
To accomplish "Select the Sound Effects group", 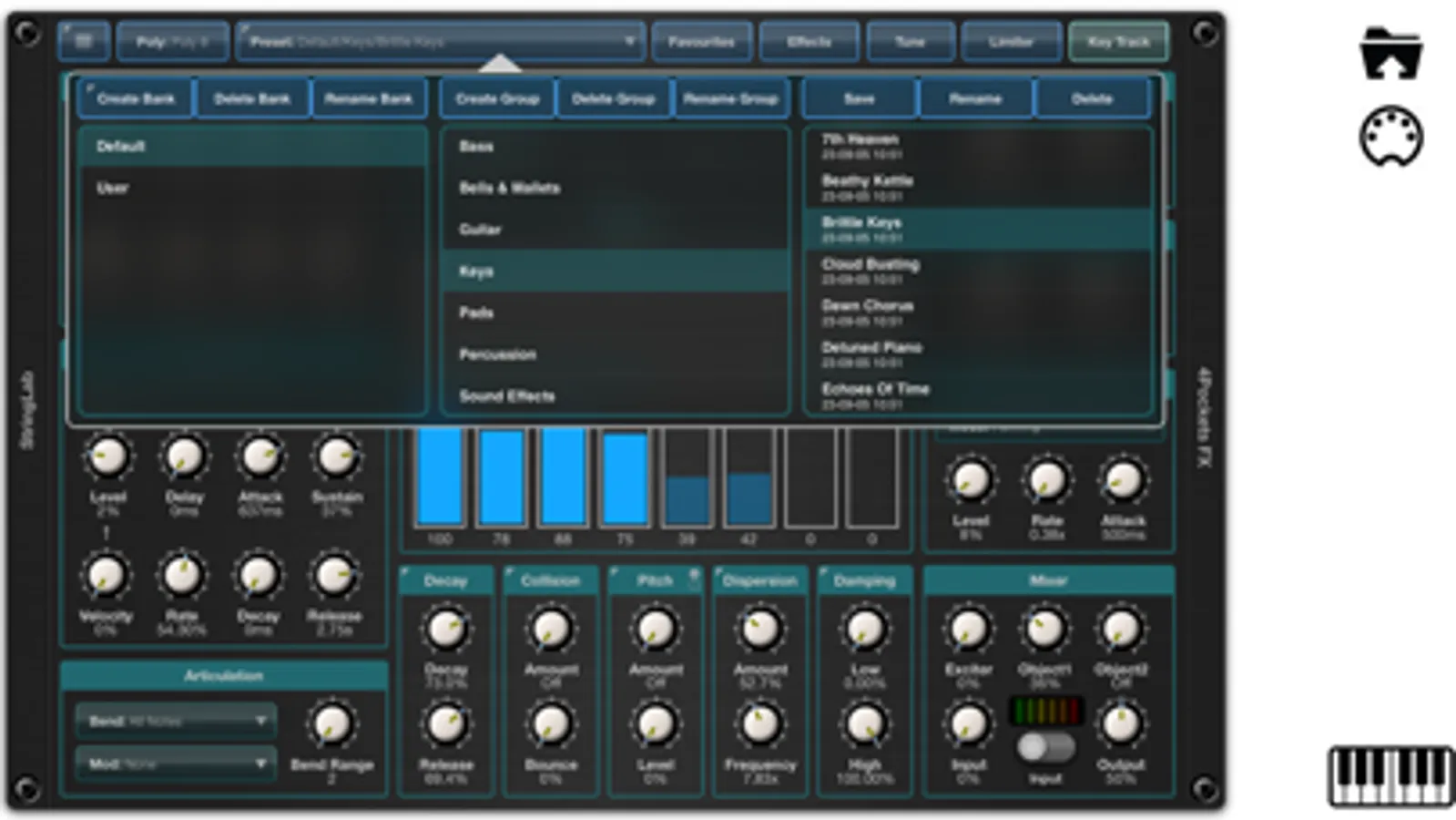I will (615, 396).
